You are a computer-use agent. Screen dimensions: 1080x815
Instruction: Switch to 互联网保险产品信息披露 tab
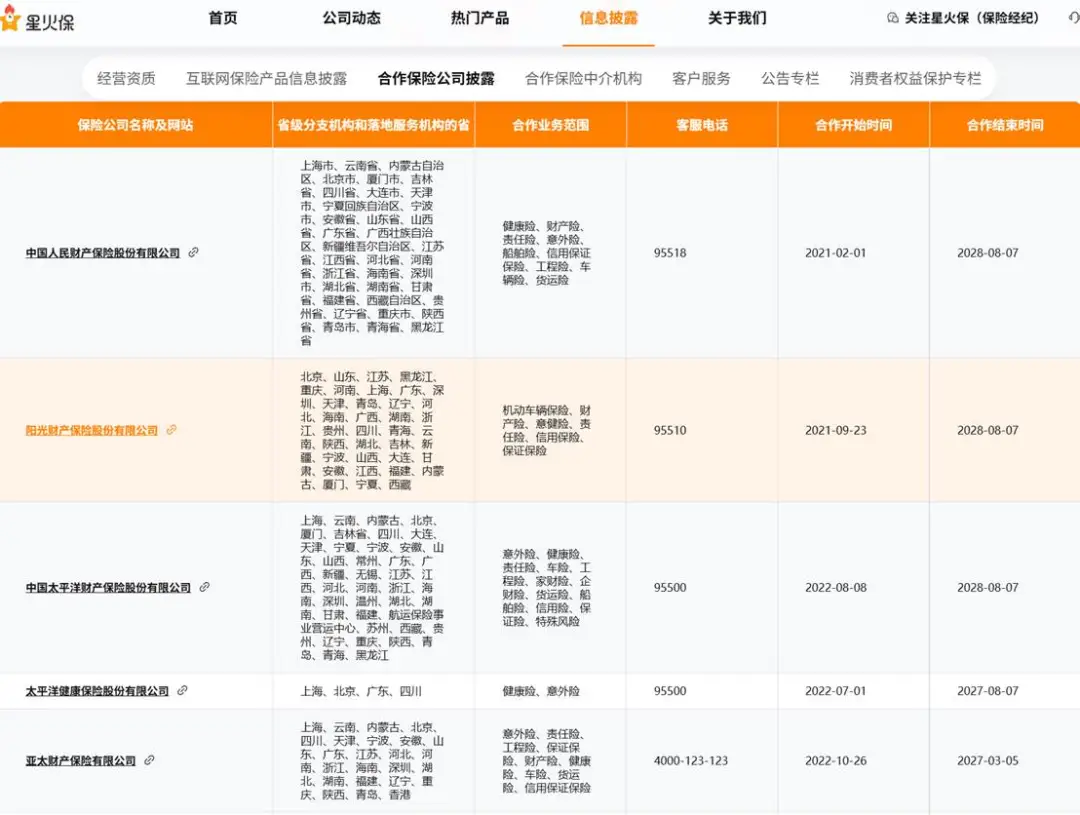(267, 79)
